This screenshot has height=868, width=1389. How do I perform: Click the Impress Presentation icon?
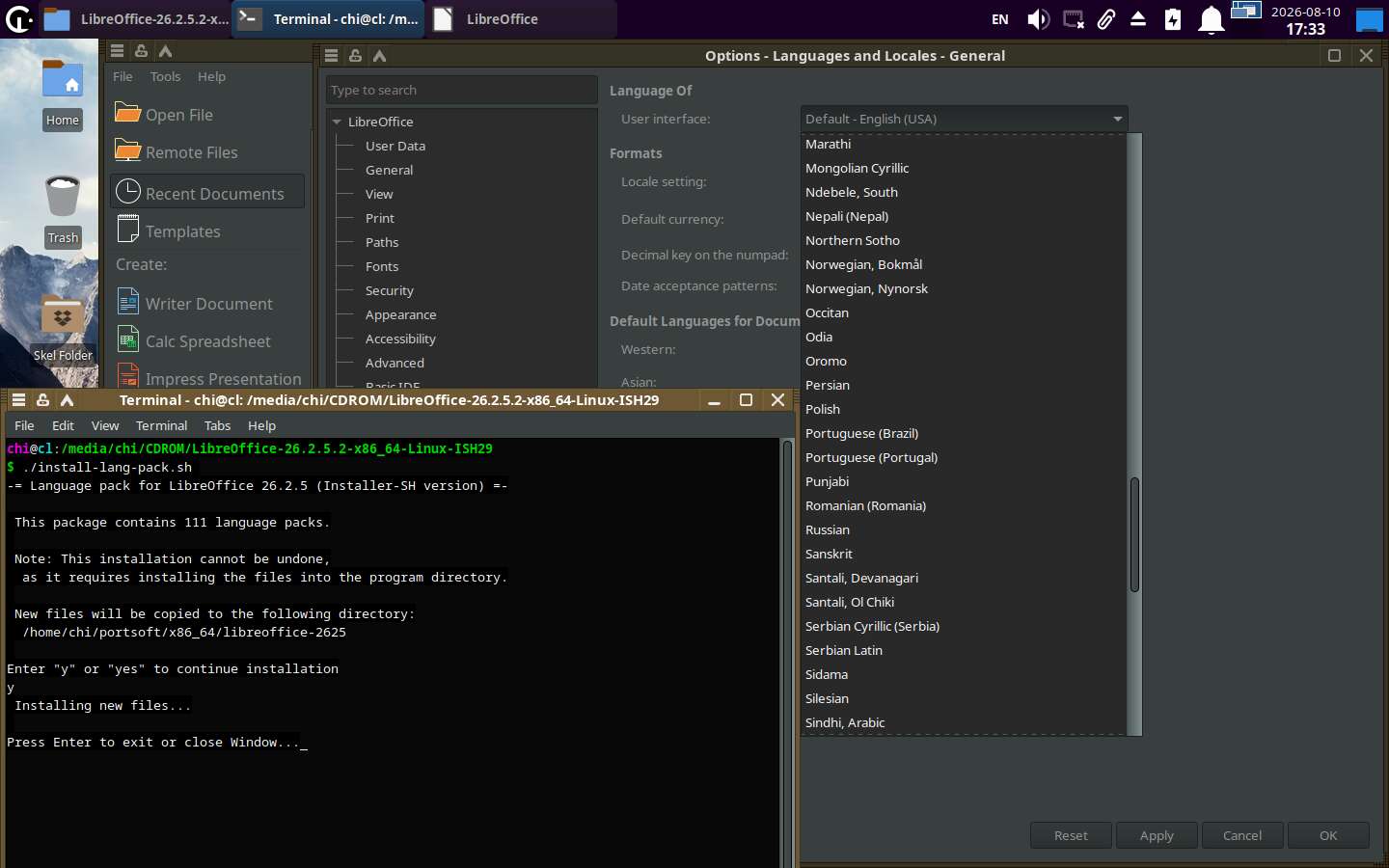click(128, 375)
